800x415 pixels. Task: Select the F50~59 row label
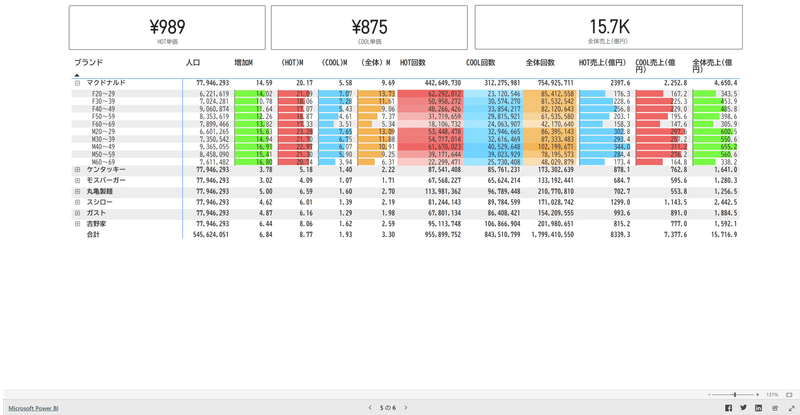pyautogui.click(x=104, y=116)
